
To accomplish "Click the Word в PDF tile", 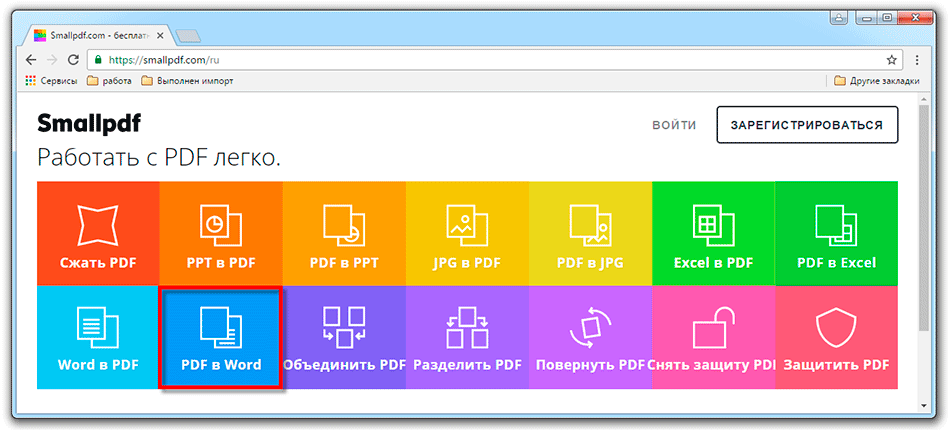I will (98, 337).
